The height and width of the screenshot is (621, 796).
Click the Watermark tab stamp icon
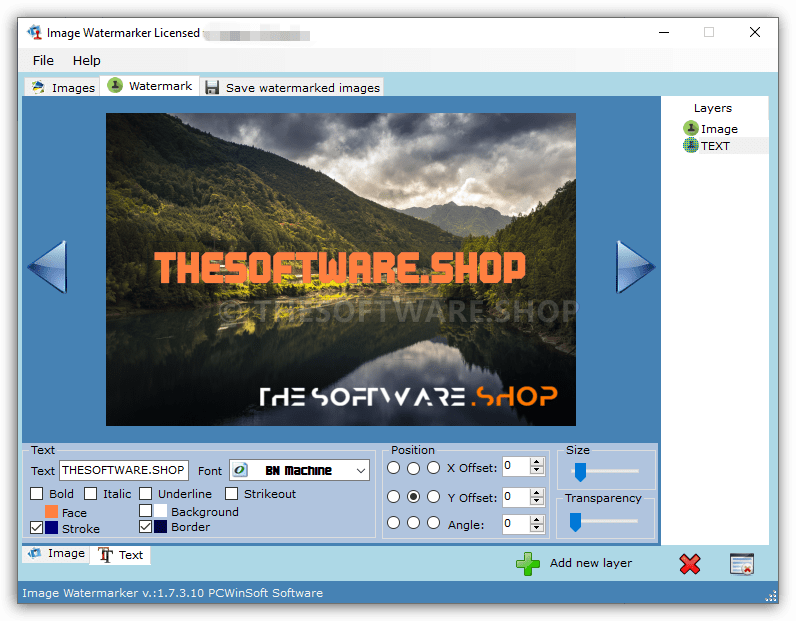[x=115, y=85]
